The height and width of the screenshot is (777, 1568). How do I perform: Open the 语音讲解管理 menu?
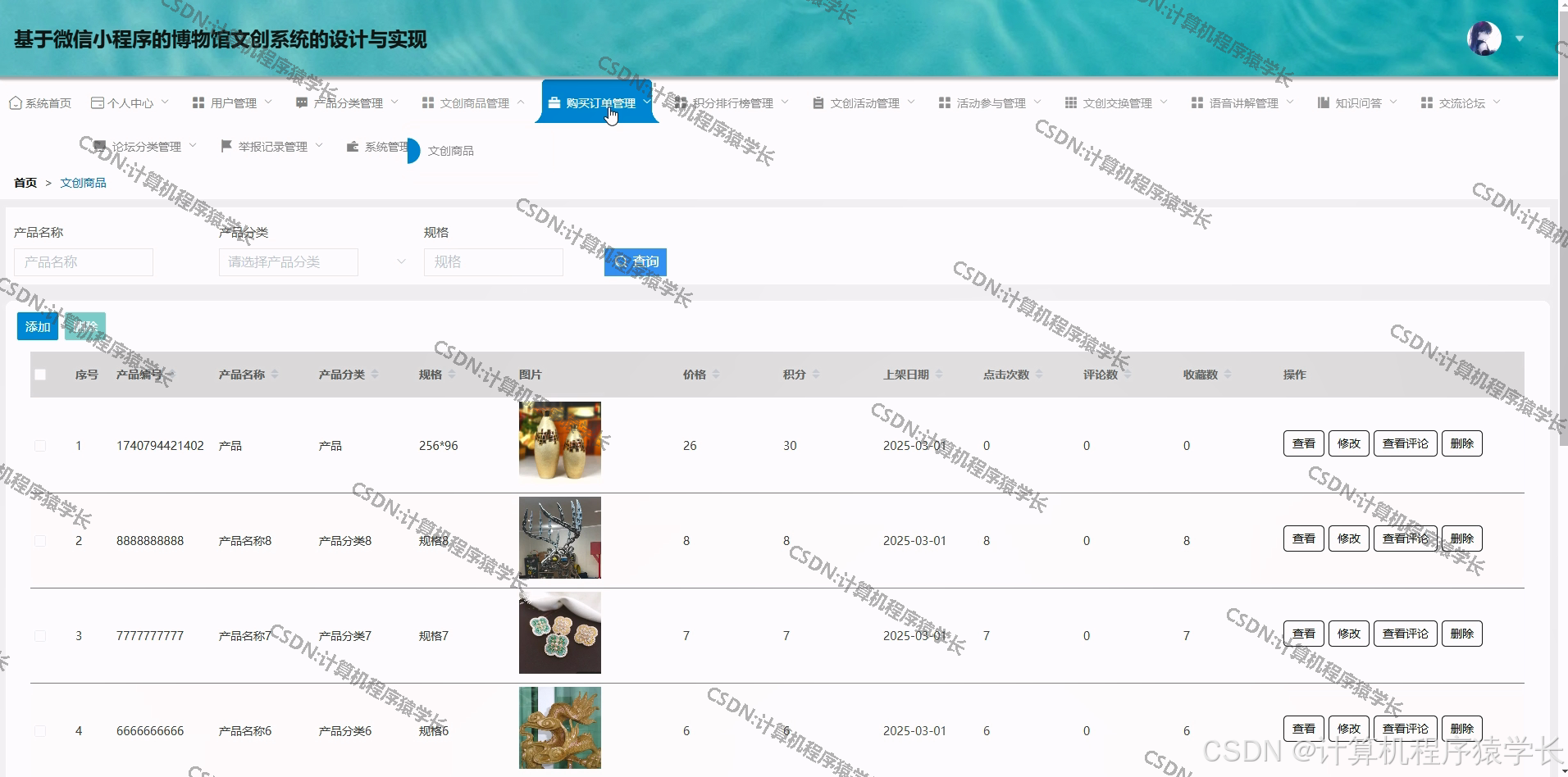click(1242, 103)
